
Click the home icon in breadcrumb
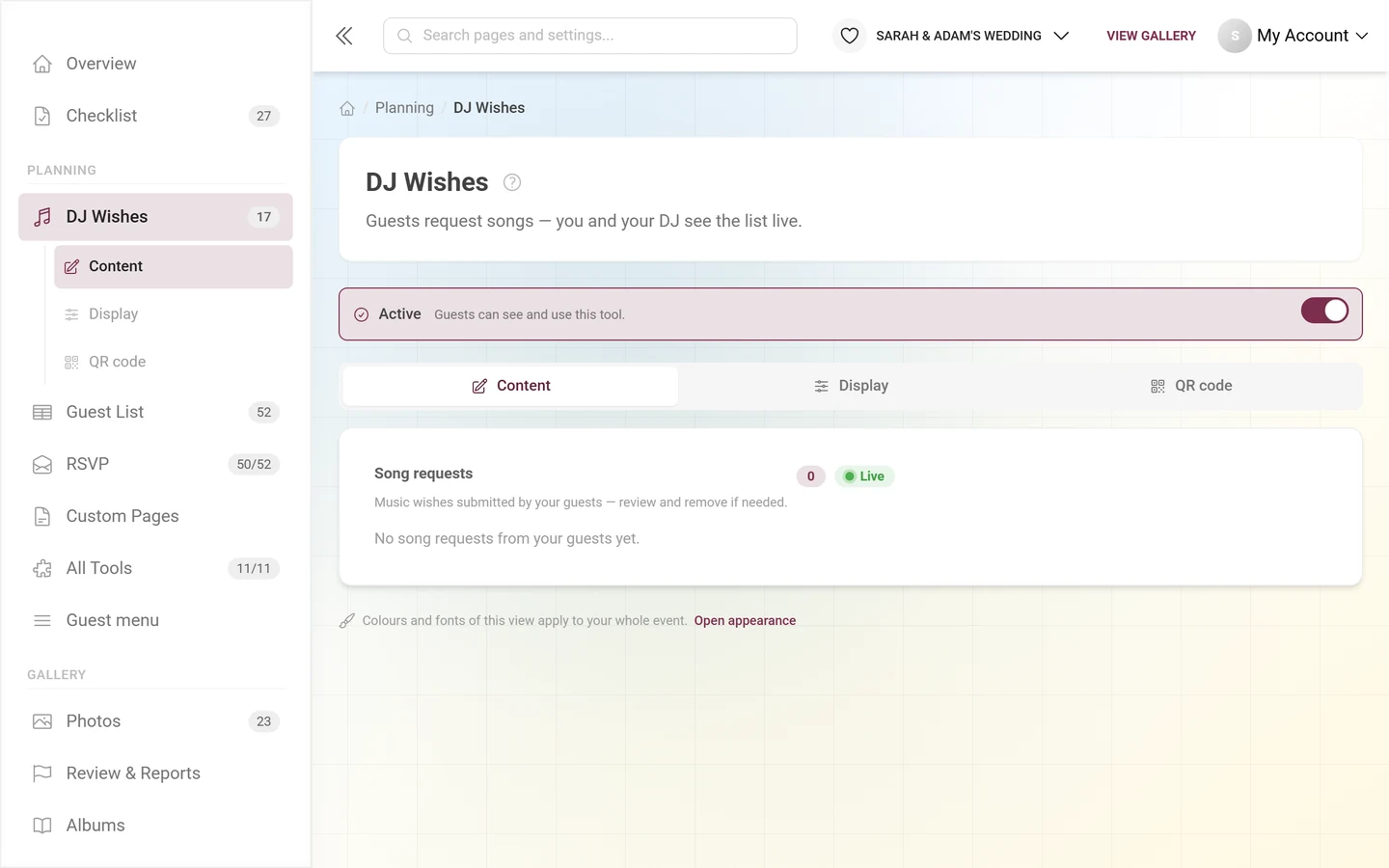pyautogui.click(x=347, y=108)
